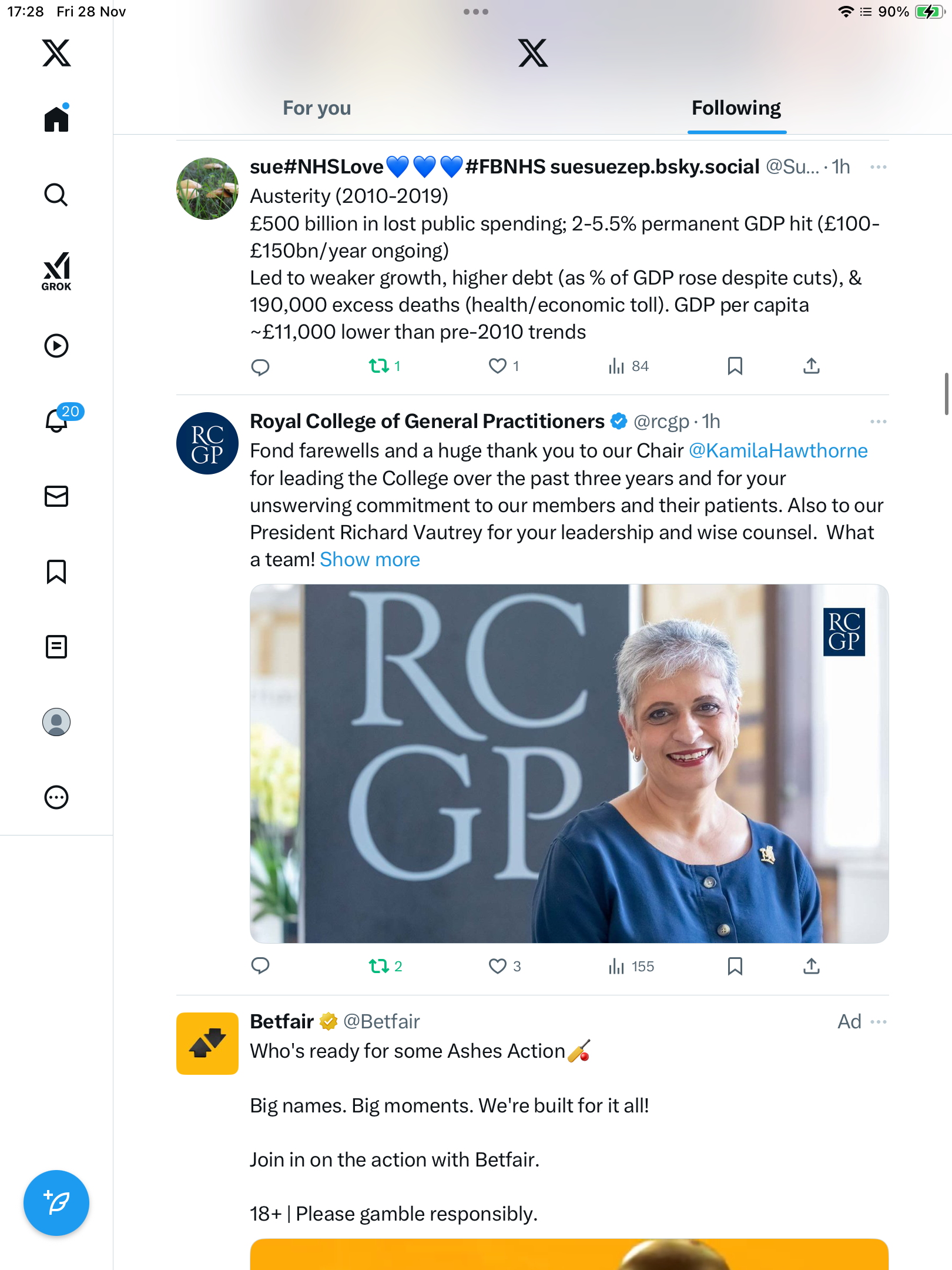This screenshot has height=1270, width=952.
Task: Open the RCGP post photo
Action: [569, 763]
